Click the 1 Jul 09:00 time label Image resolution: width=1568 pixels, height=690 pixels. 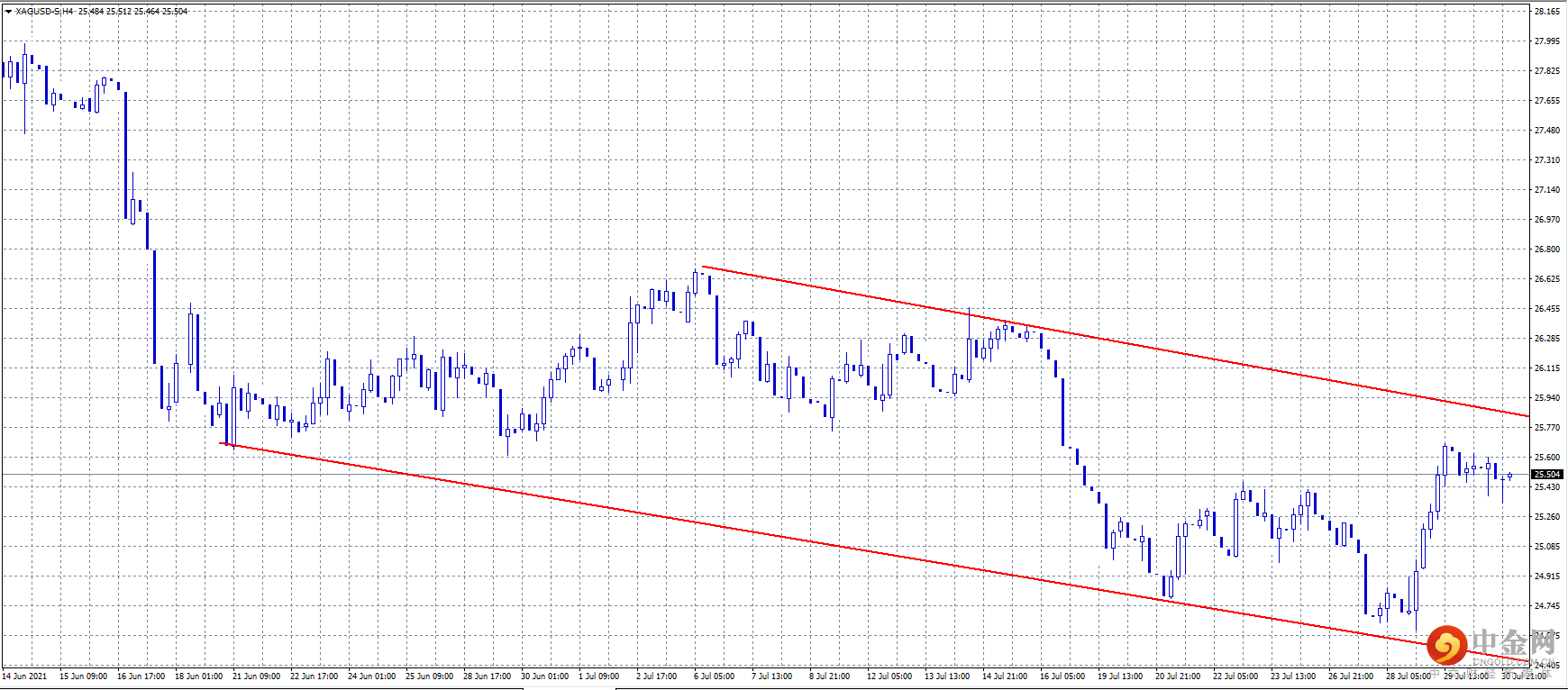coord(598,676)
